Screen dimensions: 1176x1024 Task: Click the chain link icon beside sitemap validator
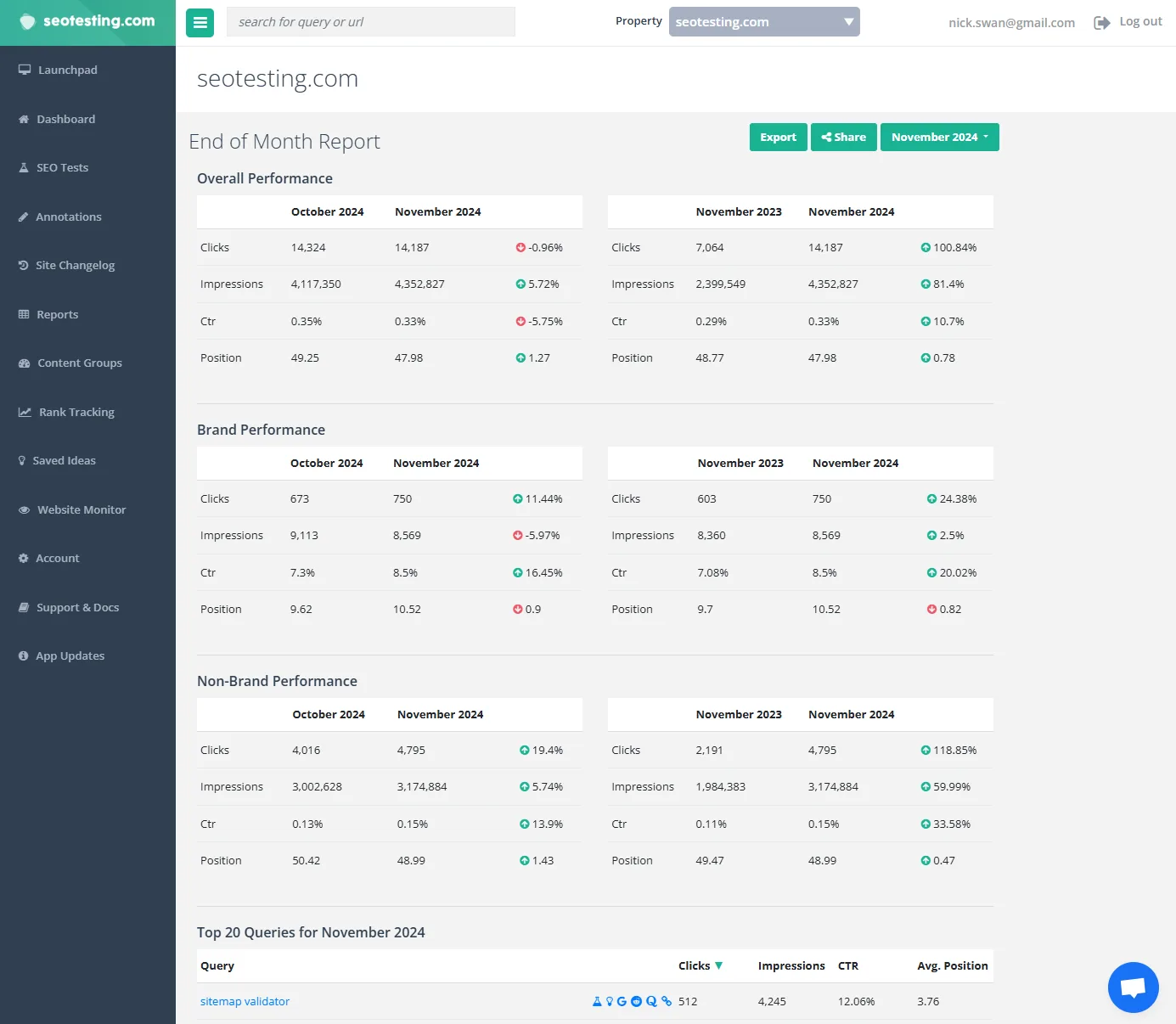[x=666, y=1001]
